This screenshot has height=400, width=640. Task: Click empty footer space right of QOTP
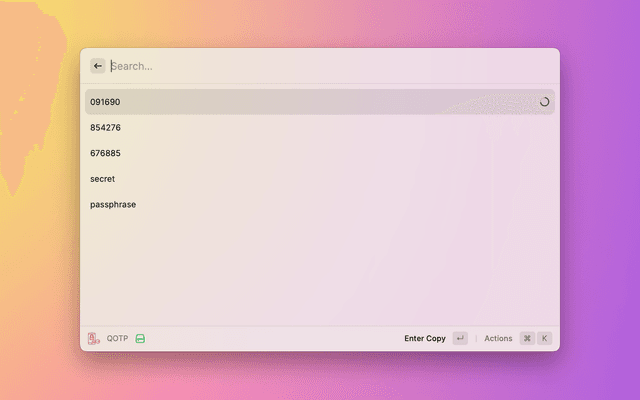tap(270, 338)
